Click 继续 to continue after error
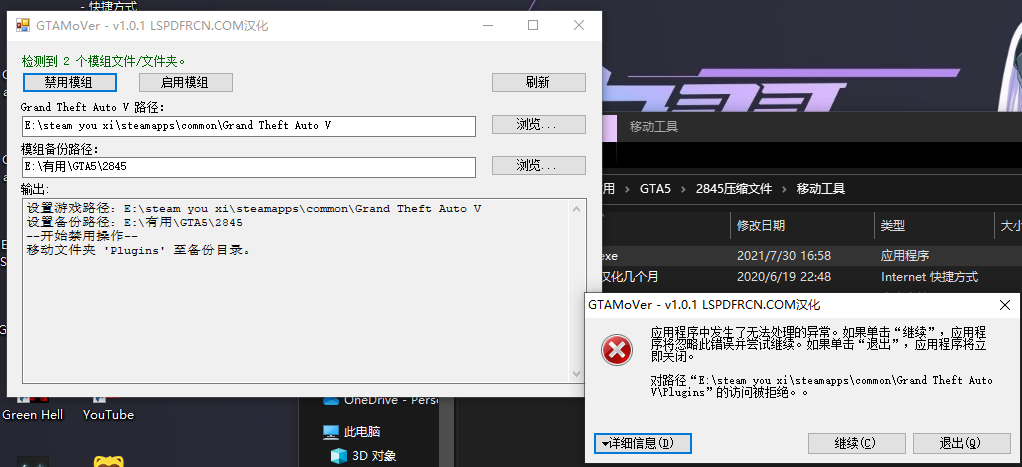Screen dimensions: 1022x467 click(854, 444)
